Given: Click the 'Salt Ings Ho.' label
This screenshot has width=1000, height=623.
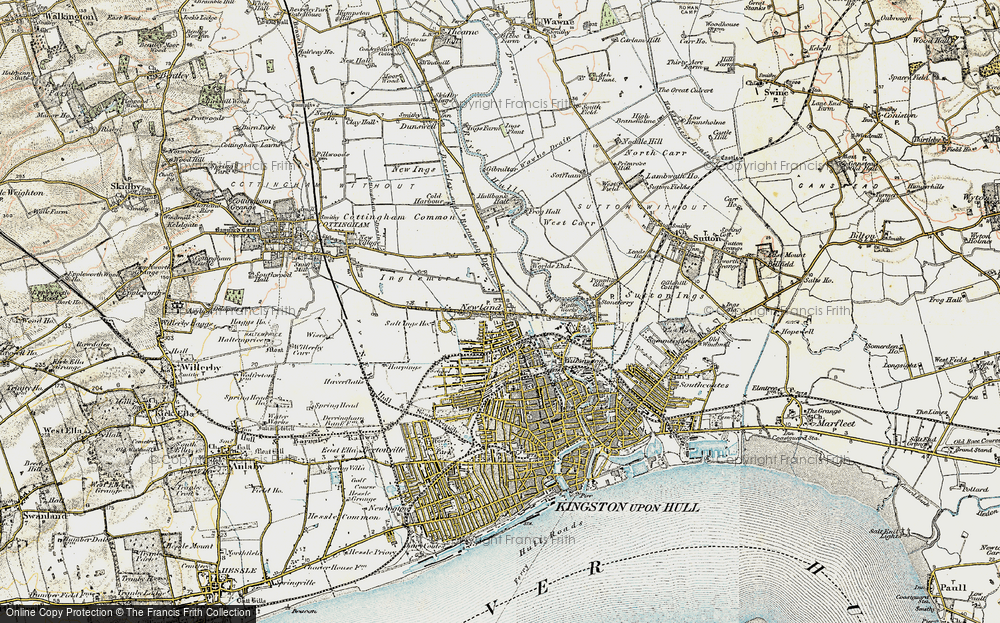Looking at the screenshot, I should [x=409, y=324].
